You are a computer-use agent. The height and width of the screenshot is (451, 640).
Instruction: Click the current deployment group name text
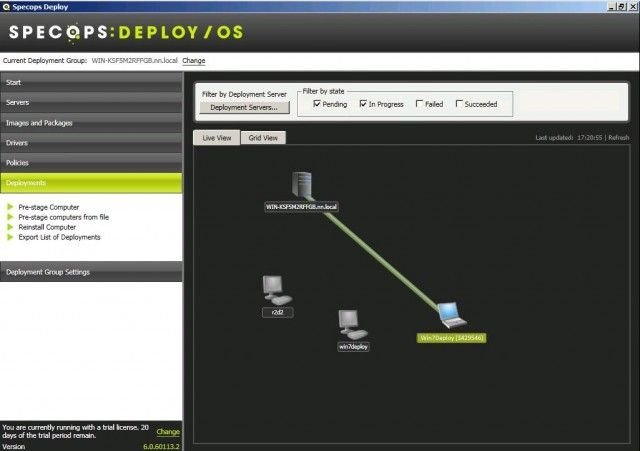coord(134,60)
